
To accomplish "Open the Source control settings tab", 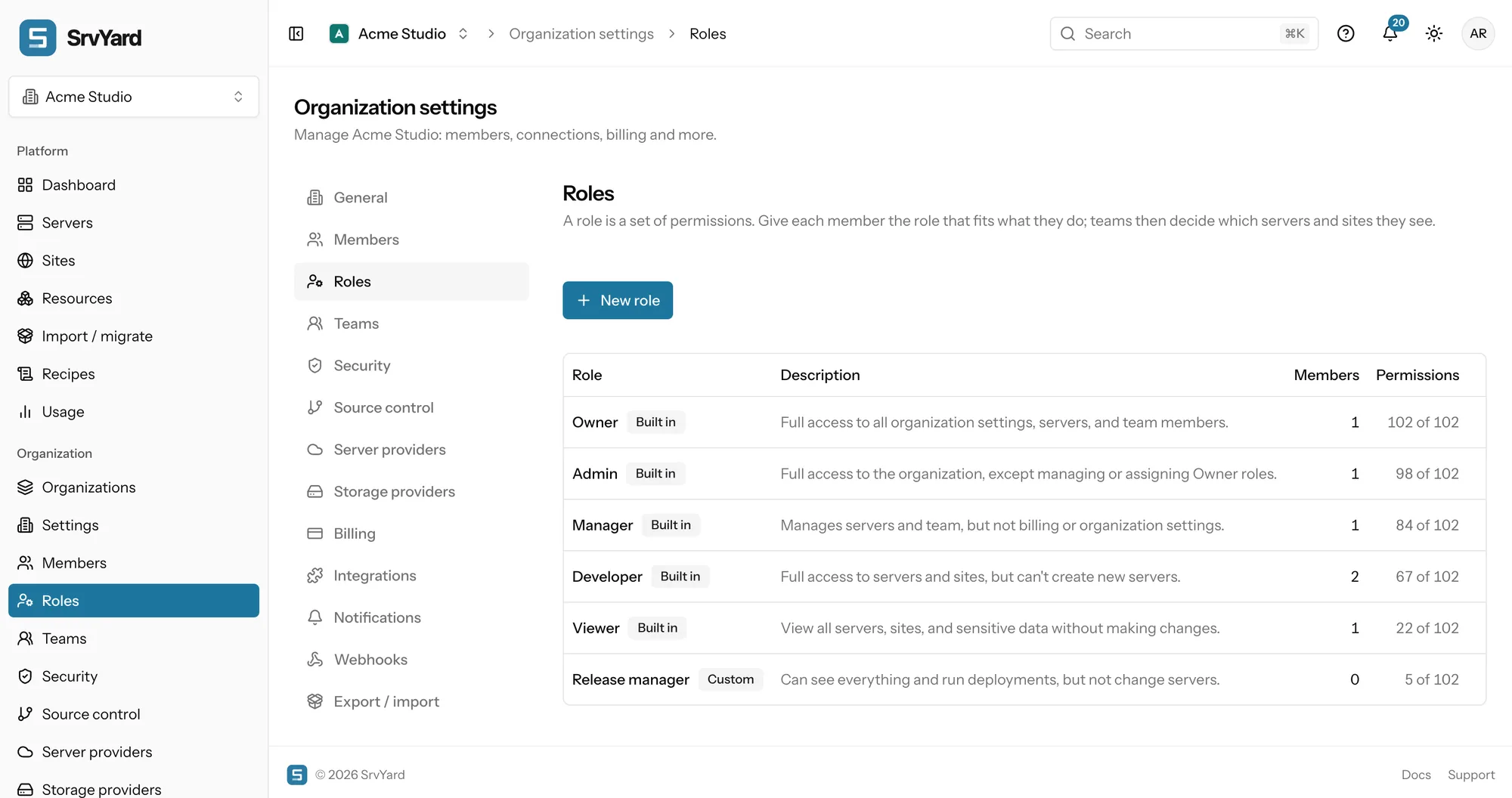I will point(411,408).
